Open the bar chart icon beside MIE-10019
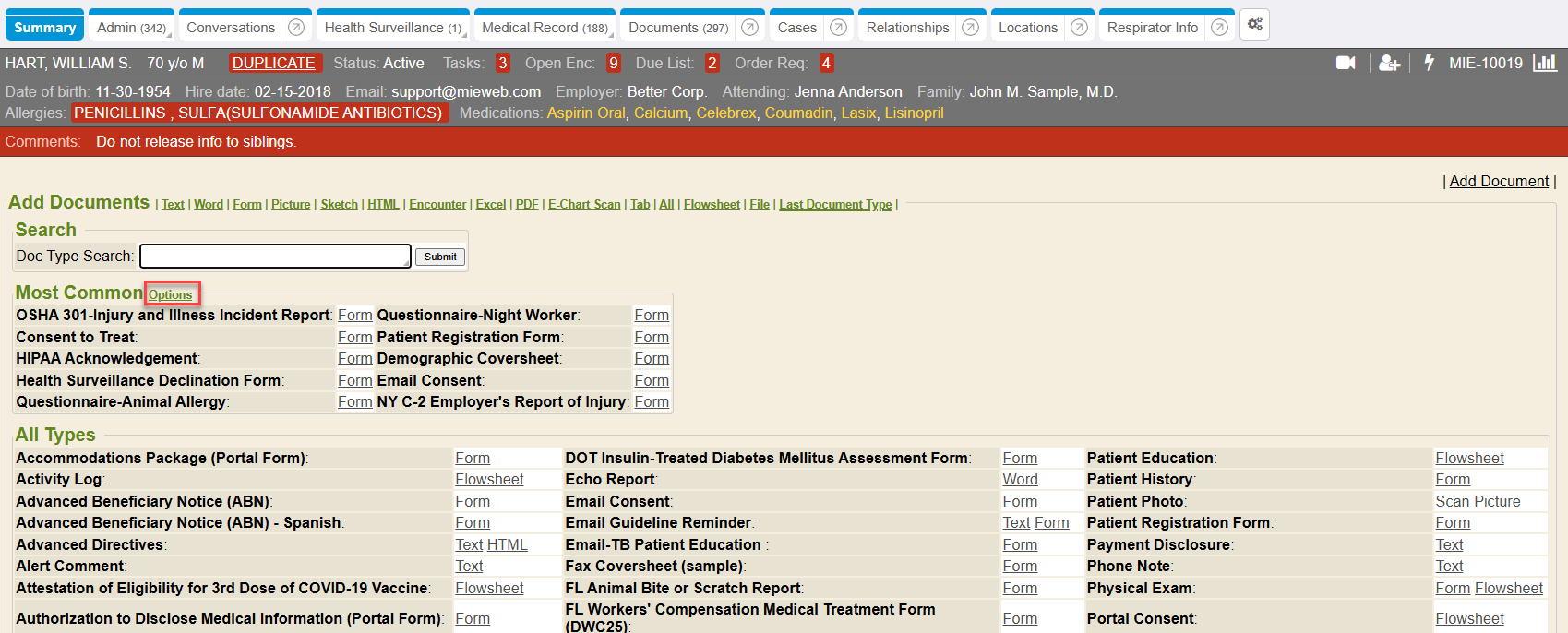This screenshot has height=633, width=1568. 1544,63
